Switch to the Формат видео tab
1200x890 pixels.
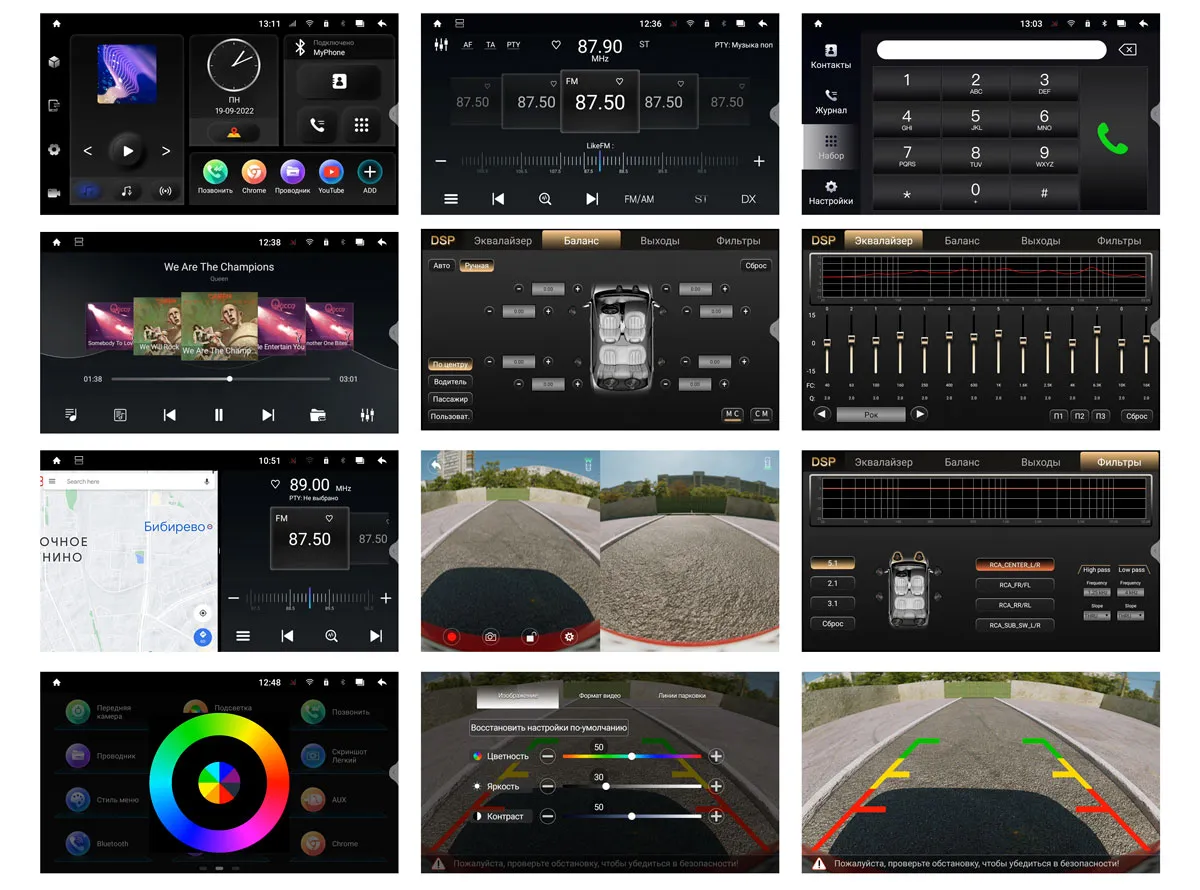pos(600,696)
